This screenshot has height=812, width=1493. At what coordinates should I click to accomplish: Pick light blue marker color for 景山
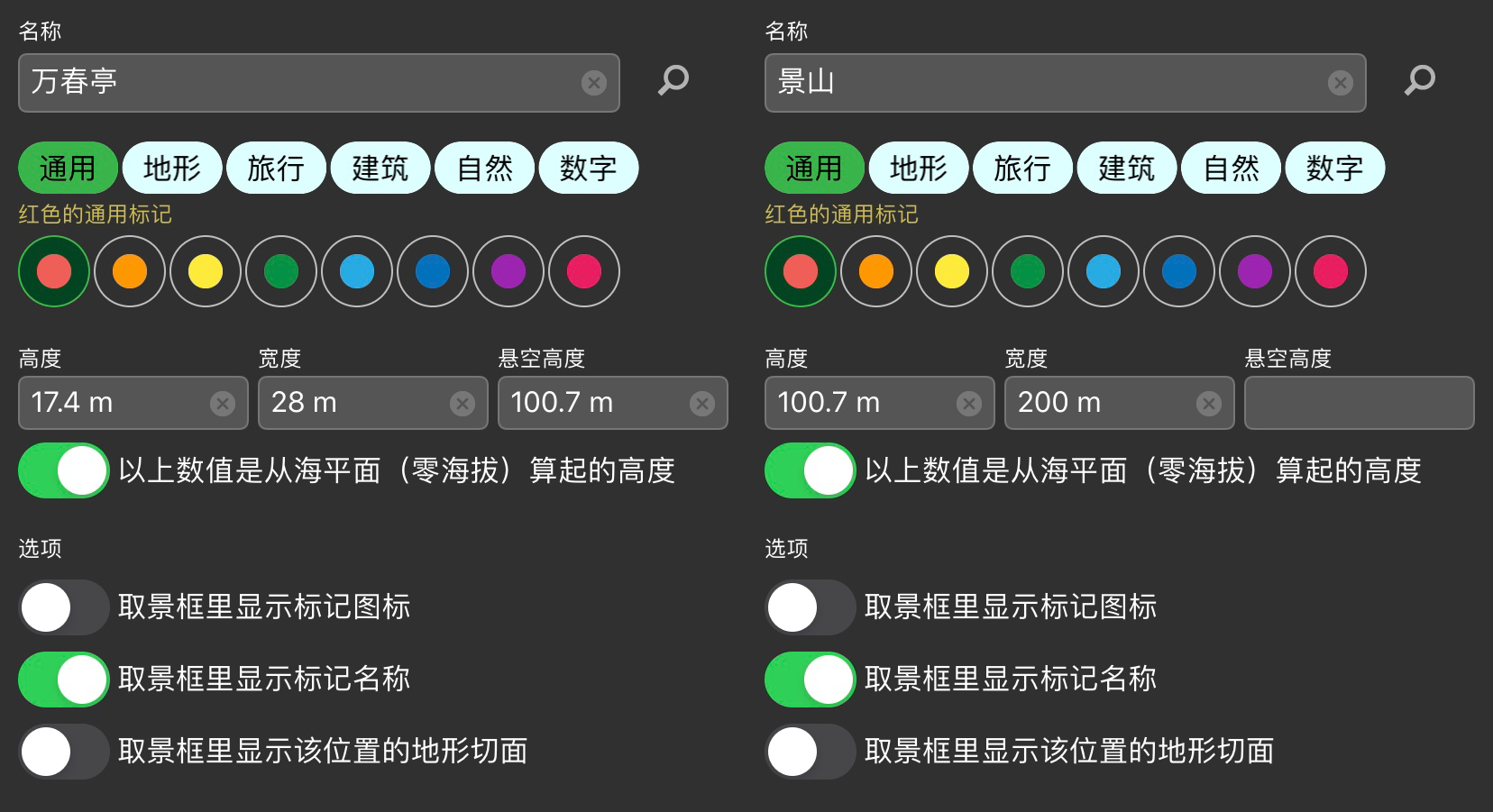point(1104,271)
